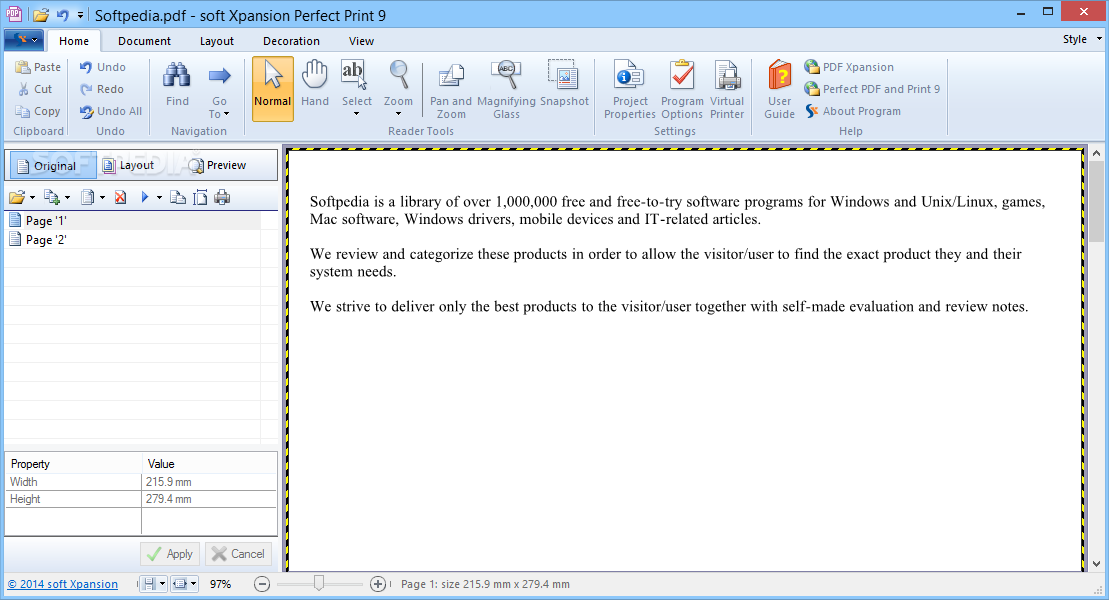Select Page '2' in the list
The height and width of the screenshot is (600, 1109).
133,240
